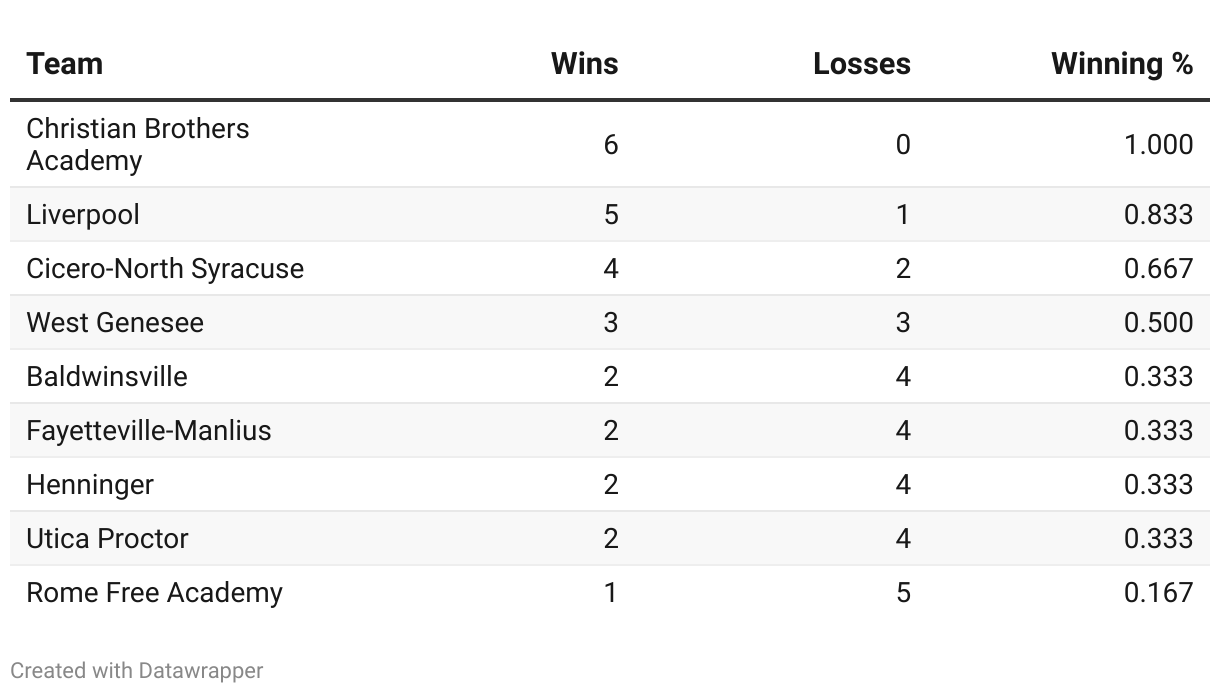Viewport: 1220px width, 694px height.
Task: Select the Christian Brothers Academy team name
Action: pyautogui.click(x=138, y=145)
